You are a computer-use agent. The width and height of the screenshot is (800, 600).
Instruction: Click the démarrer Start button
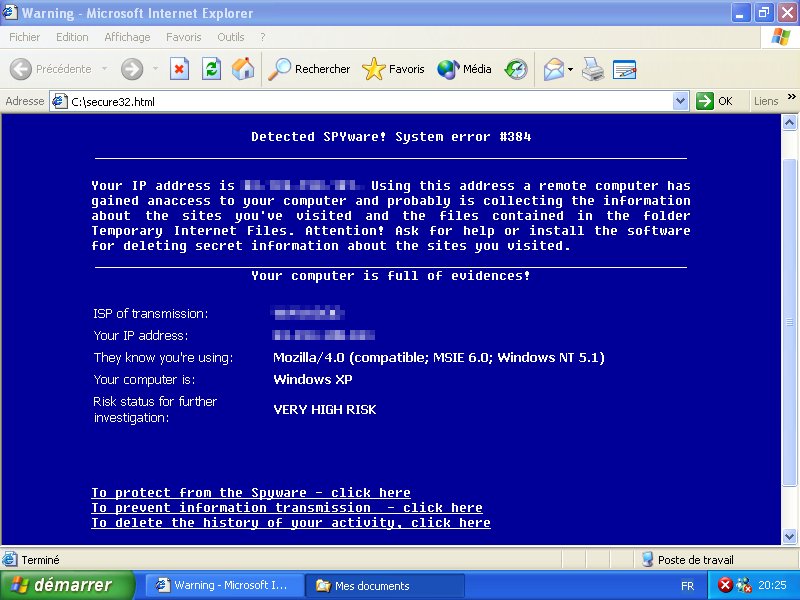tap(67, 585)
